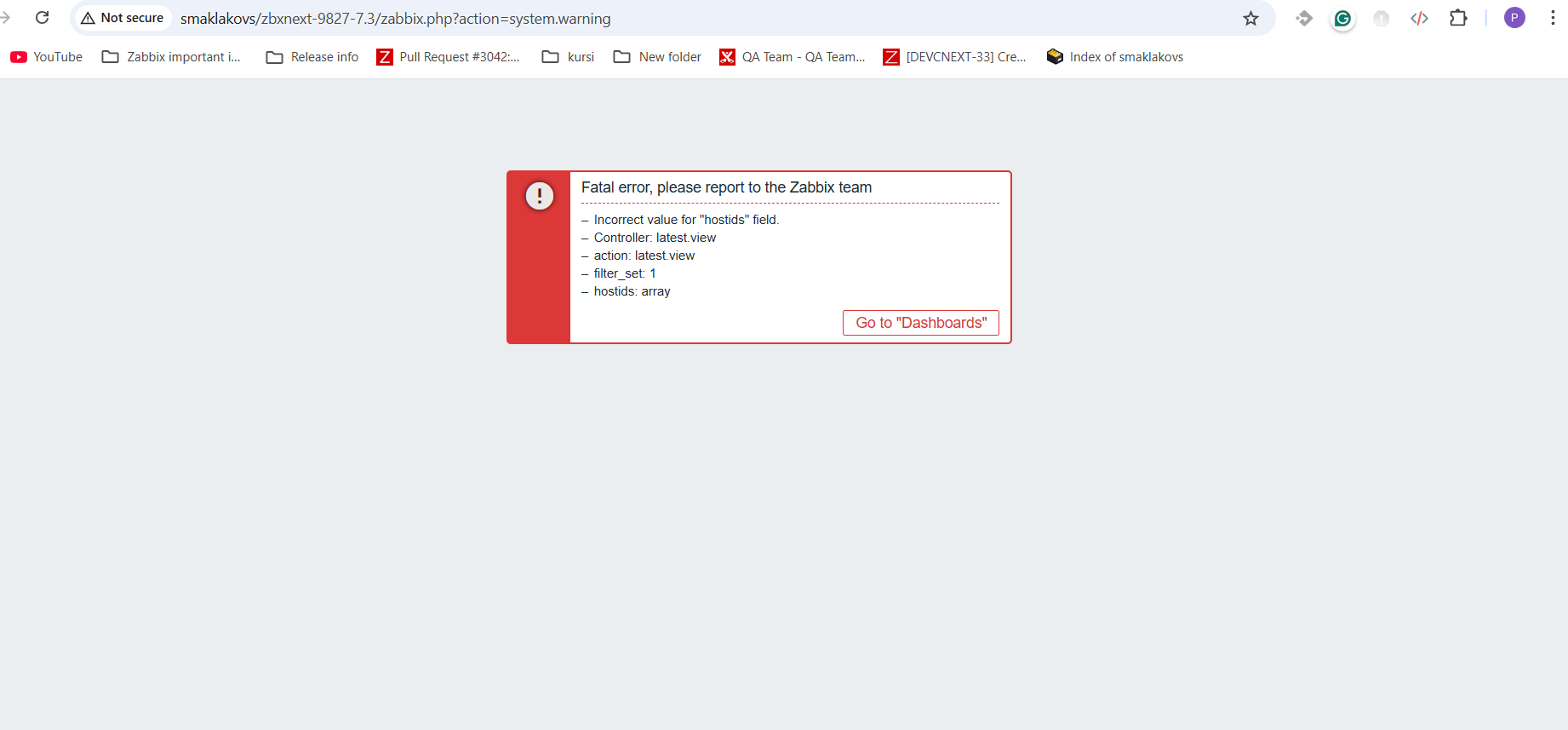Reload the page with the refresh icon

pyautogui.click(x=42, y=18)
